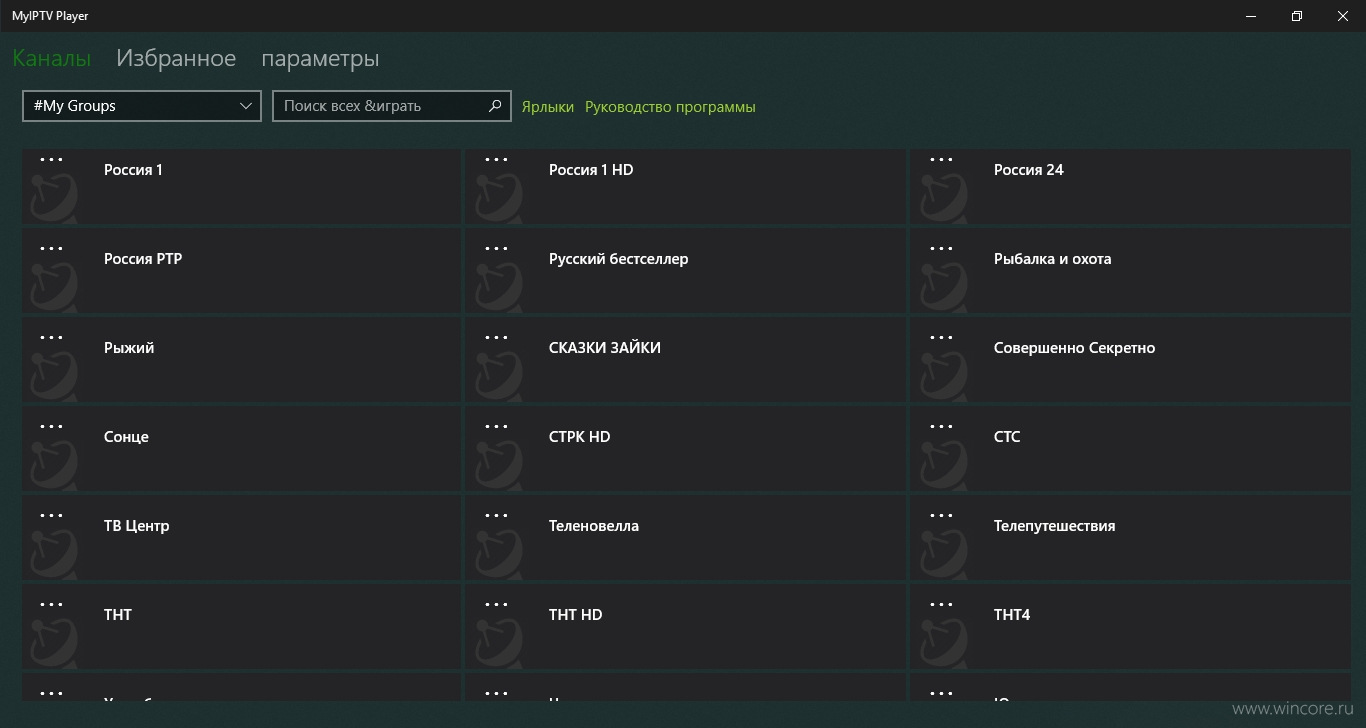Screen dimensions: 1366x728
Task: Open the three-dot menu for Россия 1
Action: (51, 160)
